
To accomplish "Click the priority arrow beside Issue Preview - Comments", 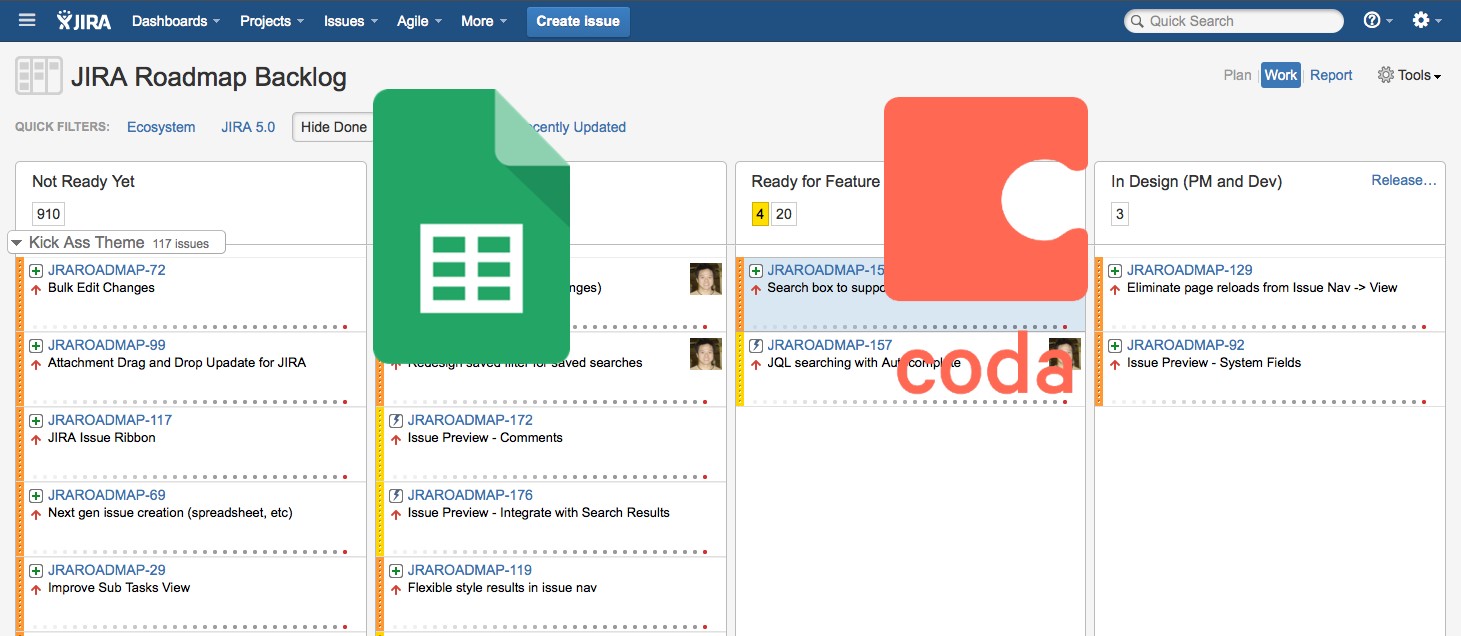I will [x=396, y=439].
